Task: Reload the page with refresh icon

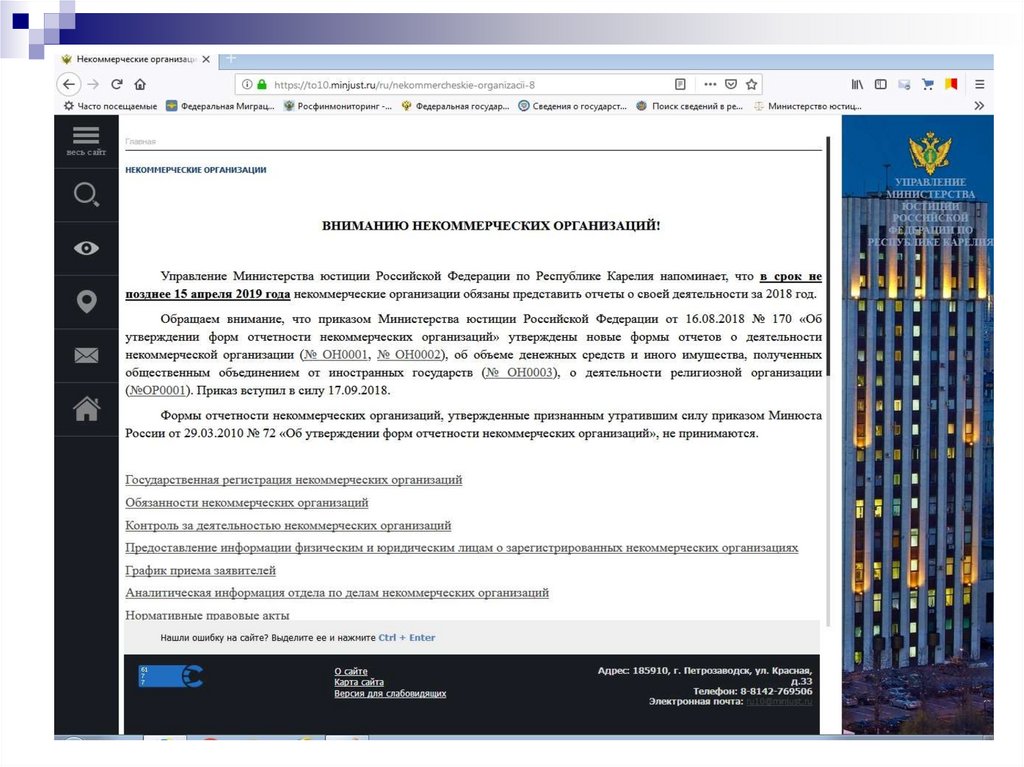Action: (x=117, y=84)
